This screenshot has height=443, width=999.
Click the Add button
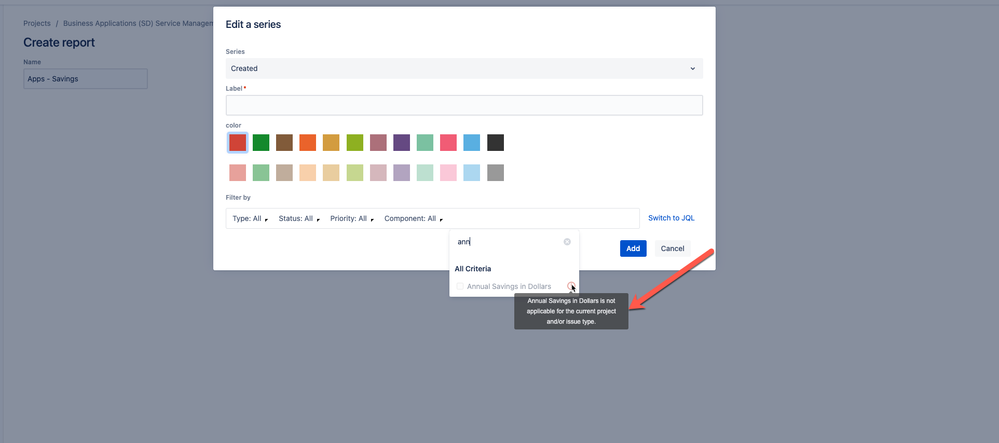pos(633,249)
